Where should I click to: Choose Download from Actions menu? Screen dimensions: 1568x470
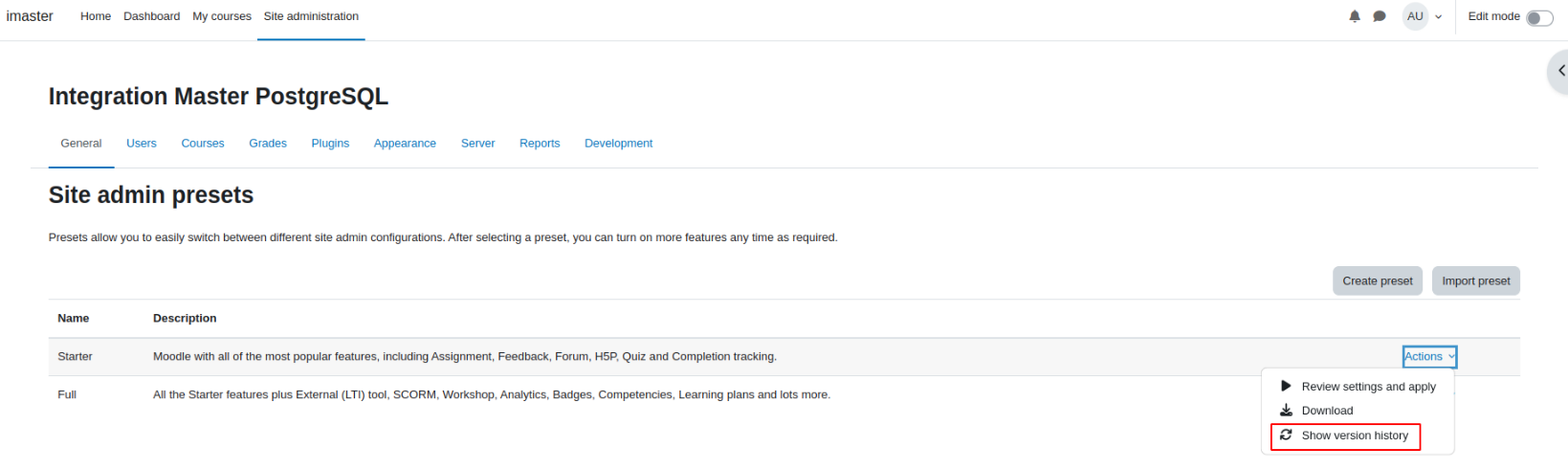point(1327,411)
